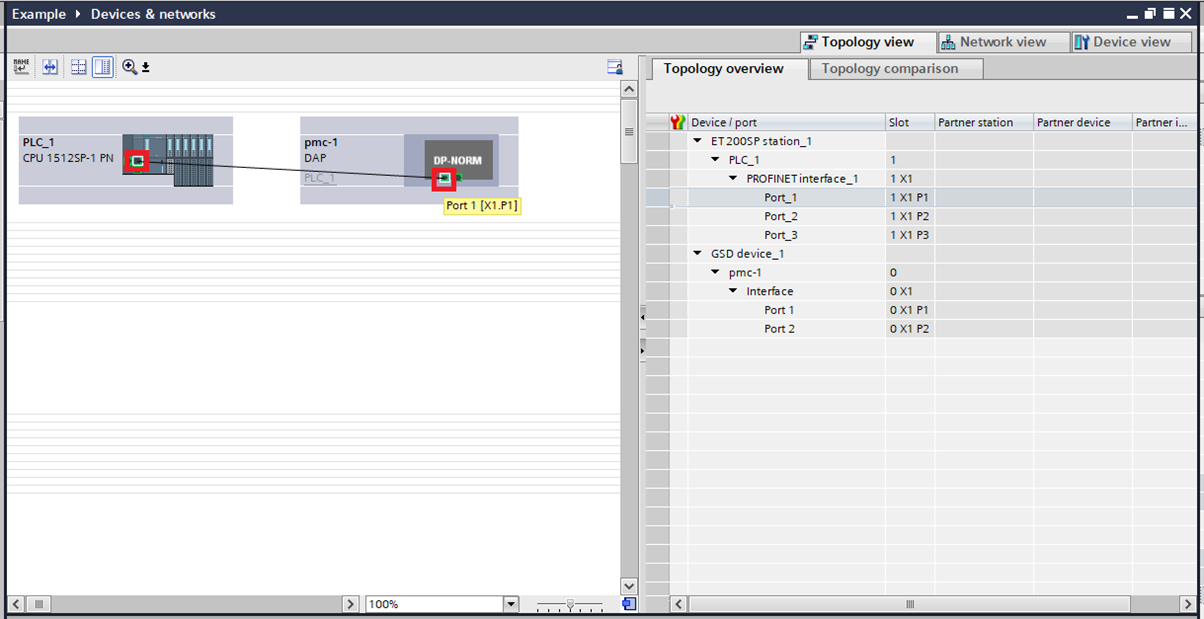Click the split editor icon at bottom right
Screen dimensions: 1204x619
pyautogui.click(x=629, y=604)
